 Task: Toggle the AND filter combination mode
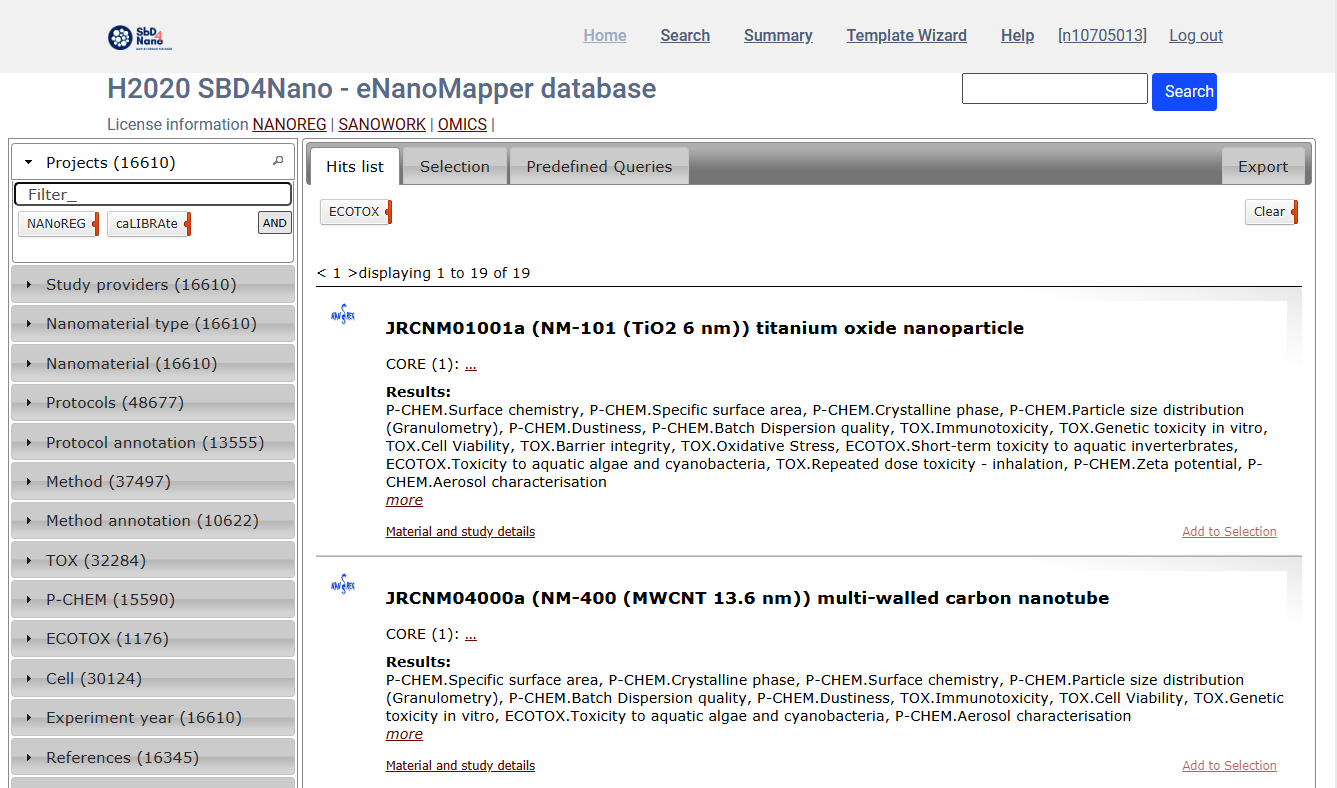[274, 222]
